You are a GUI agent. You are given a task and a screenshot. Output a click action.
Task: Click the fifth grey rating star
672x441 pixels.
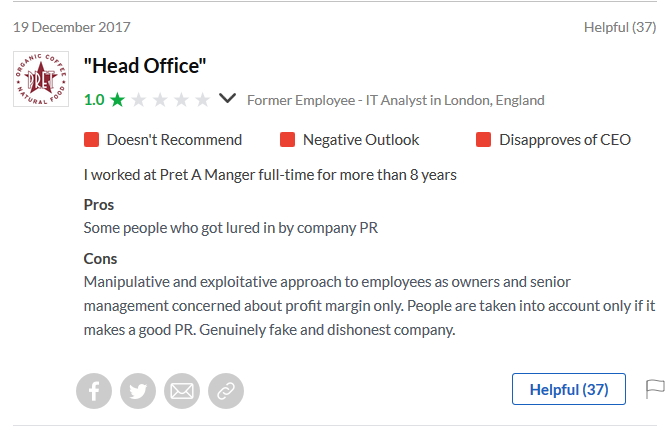(x=202, y=100)
